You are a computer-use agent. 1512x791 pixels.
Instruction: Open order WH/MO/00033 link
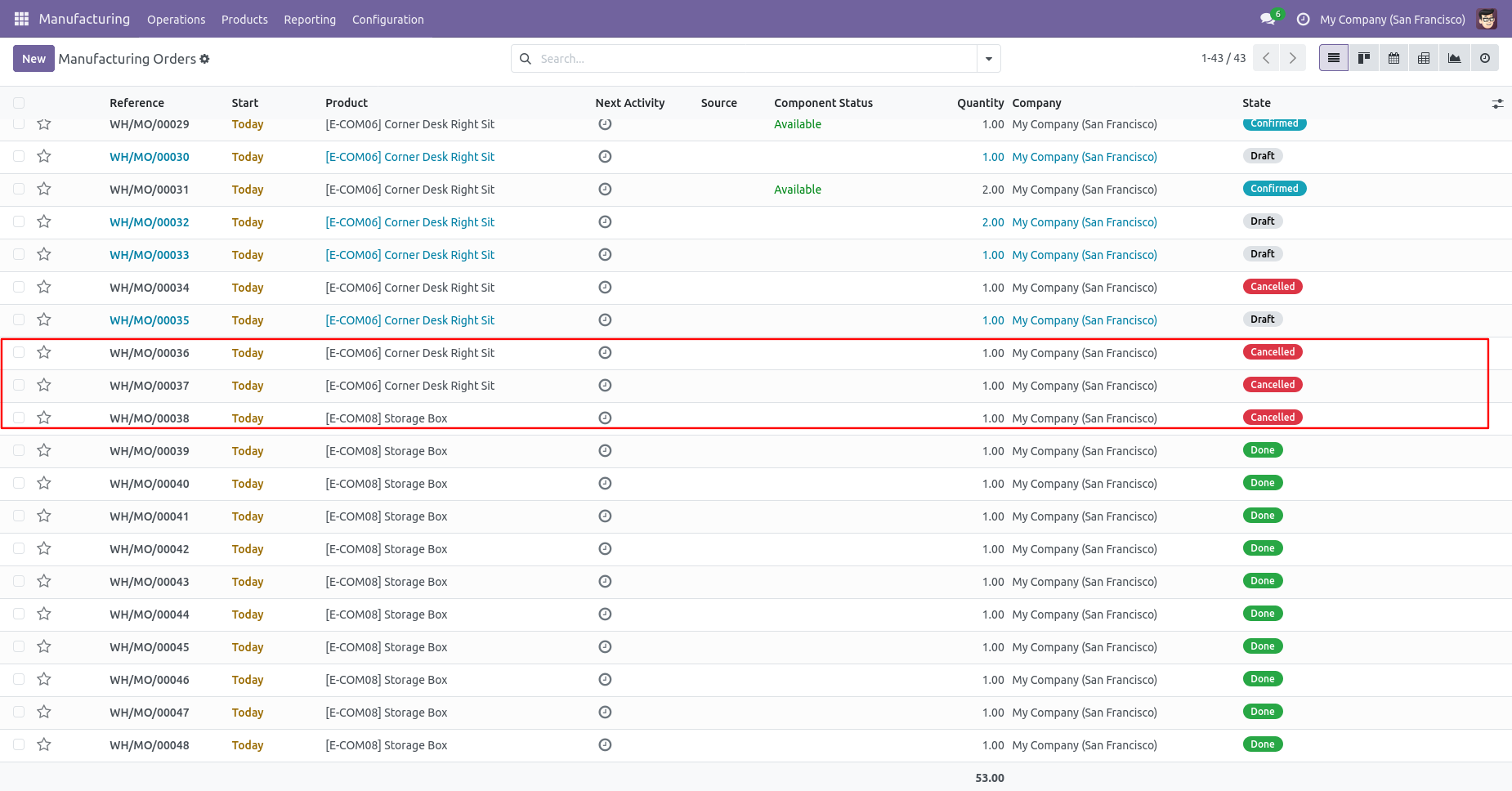(x=150, y=255)
